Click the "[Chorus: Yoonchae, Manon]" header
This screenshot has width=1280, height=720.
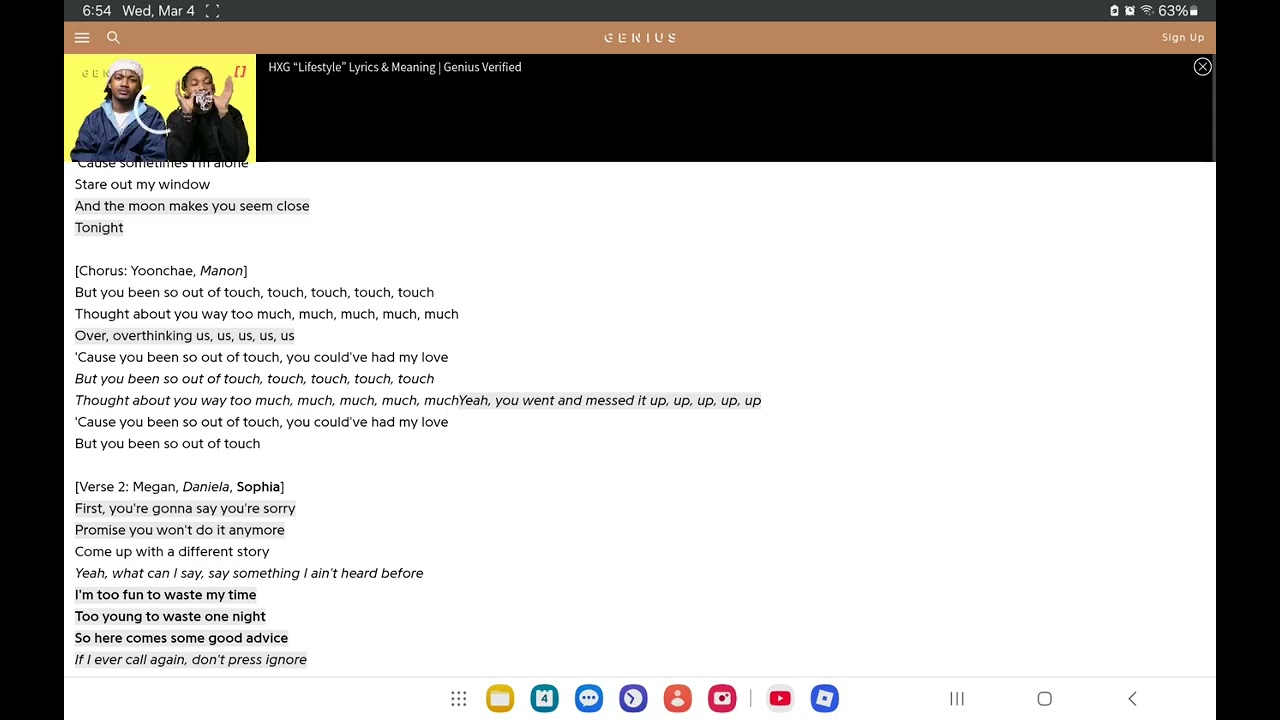[161, 271]
